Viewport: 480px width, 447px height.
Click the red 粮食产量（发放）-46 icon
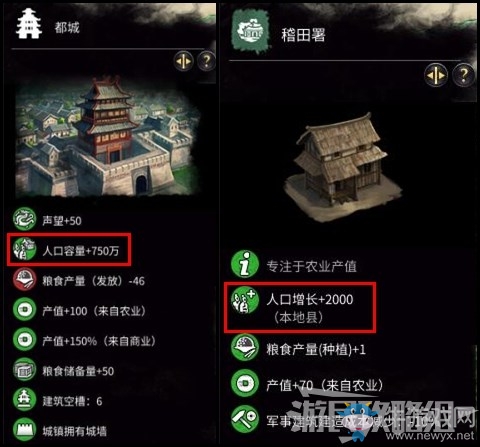click(24, 279)
